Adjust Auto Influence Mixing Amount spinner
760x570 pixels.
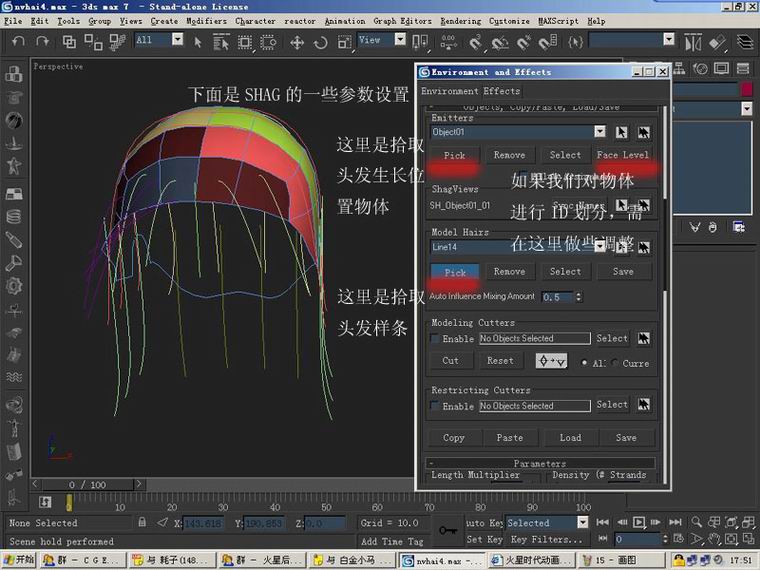pos(578,297)
